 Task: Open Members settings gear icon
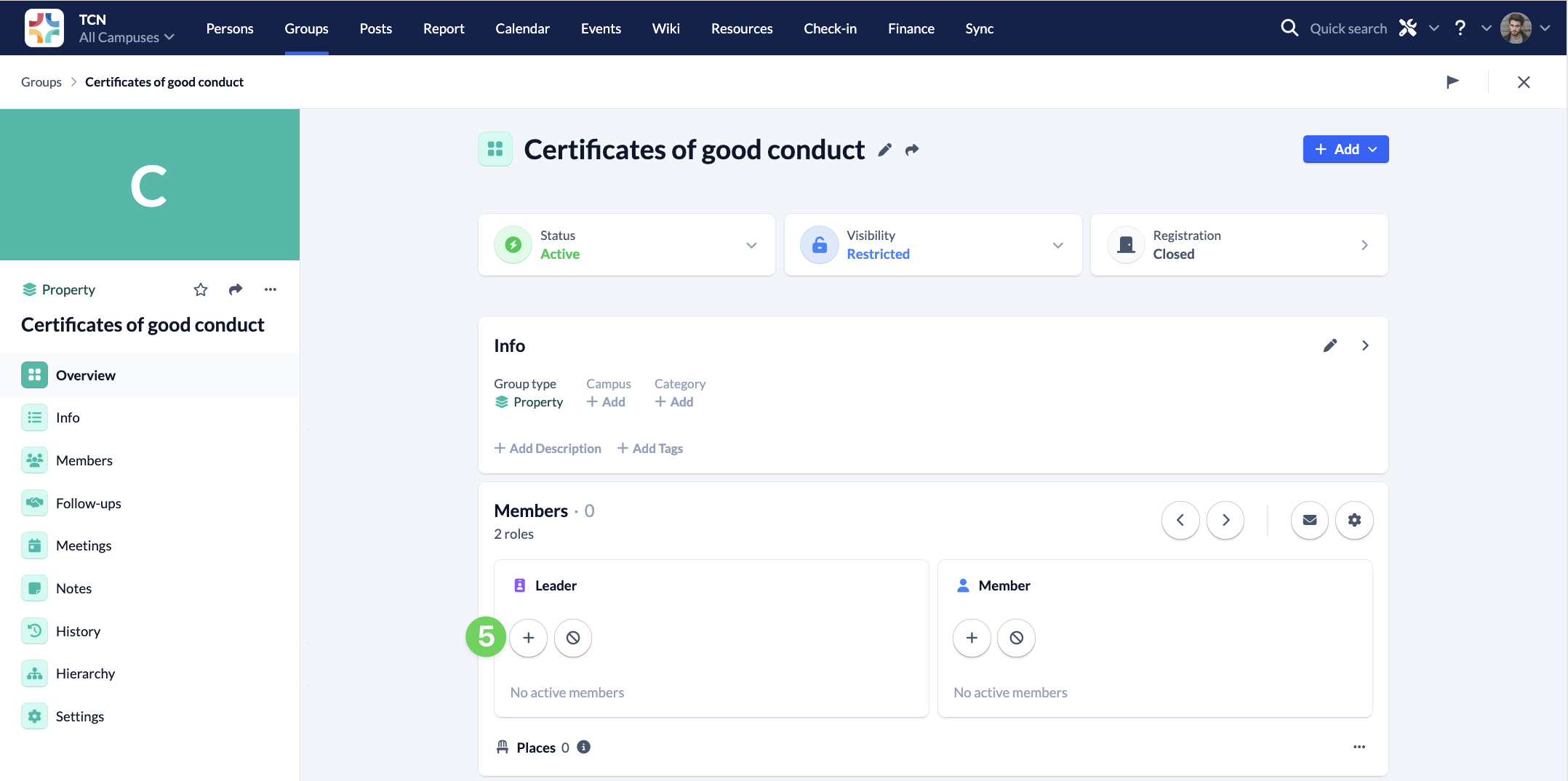pos(1354,520)
